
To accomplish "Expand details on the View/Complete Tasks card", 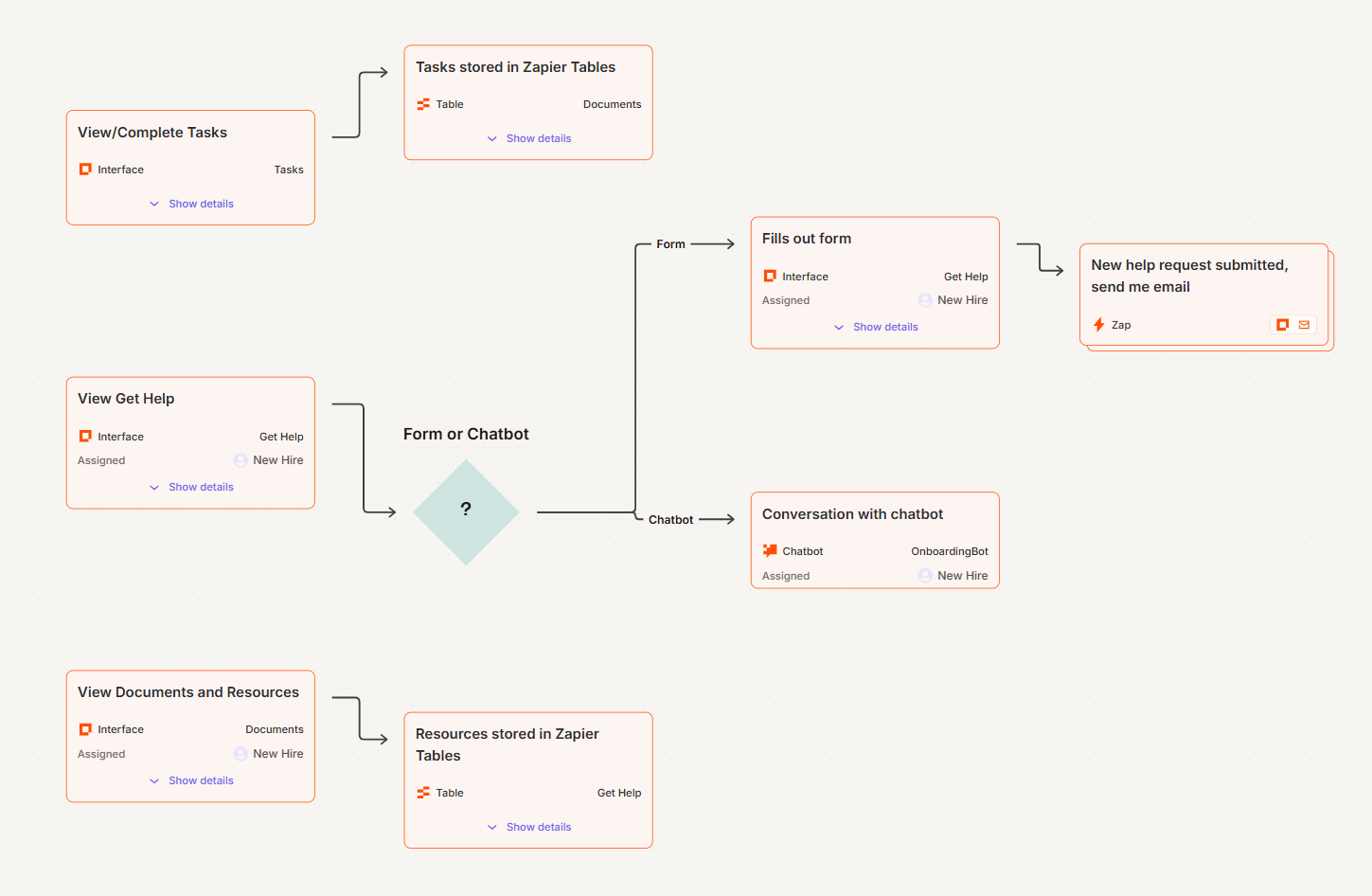I will point(190,203).
